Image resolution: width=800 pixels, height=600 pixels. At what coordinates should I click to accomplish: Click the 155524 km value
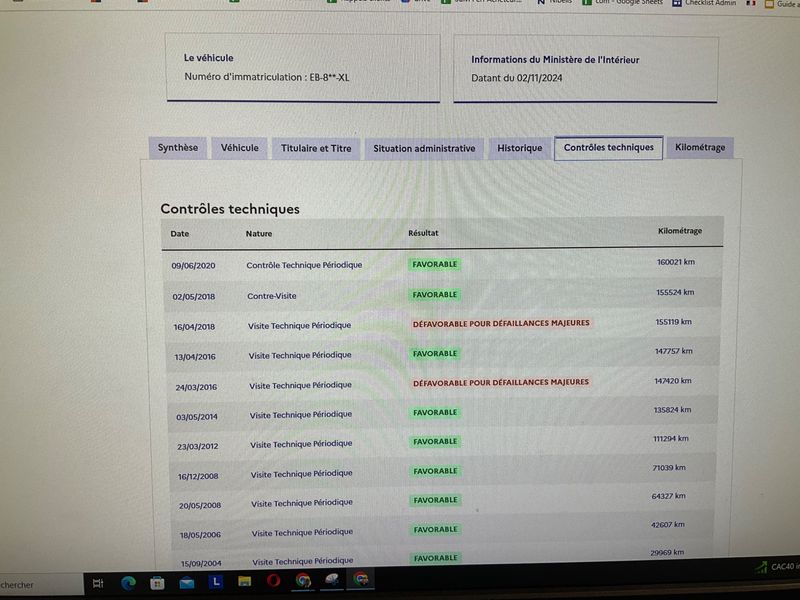tap(675, 292)
